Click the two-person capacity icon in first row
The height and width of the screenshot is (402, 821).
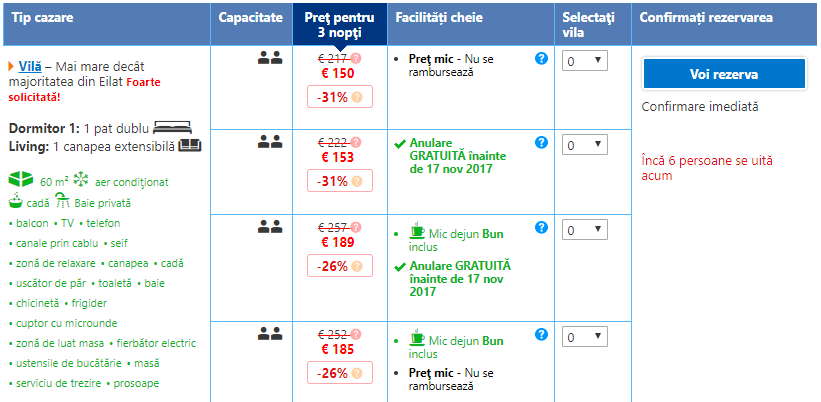(270, 58)
